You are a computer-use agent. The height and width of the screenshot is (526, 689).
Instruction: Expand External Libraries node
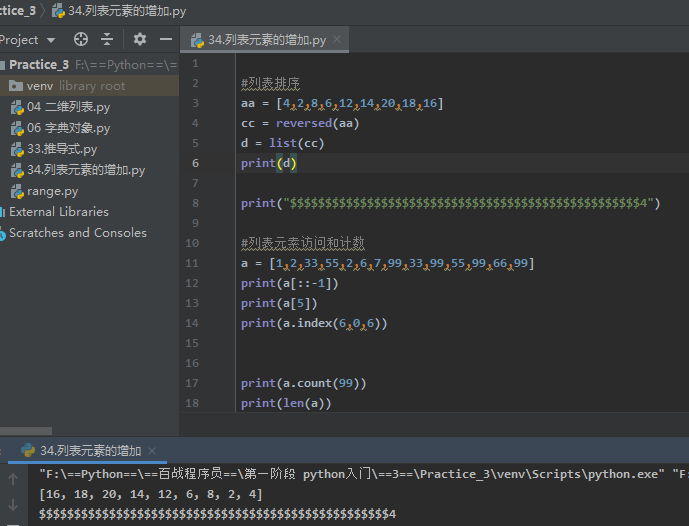(x=59, y=212)
